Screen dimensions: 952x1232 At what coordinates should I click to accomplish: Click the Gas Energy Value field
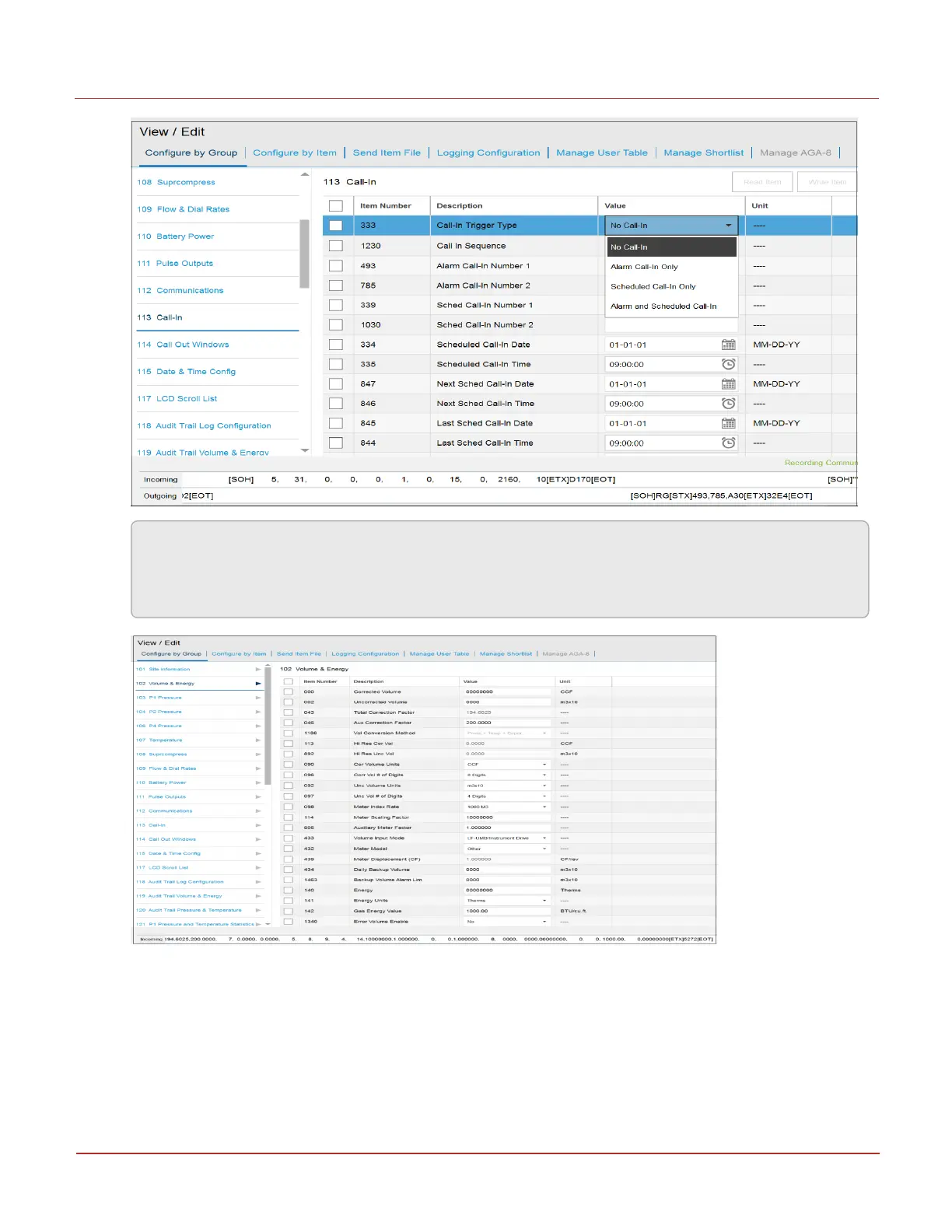pos(507,911)
